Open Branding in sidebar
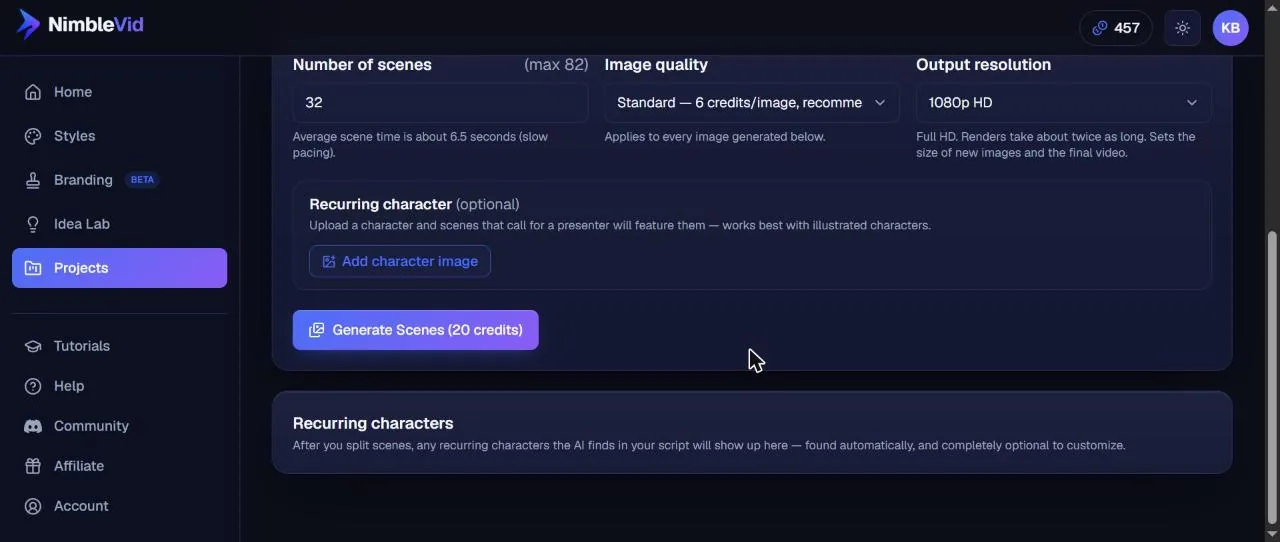This screenshot has height=542, width=1280. 120,180
